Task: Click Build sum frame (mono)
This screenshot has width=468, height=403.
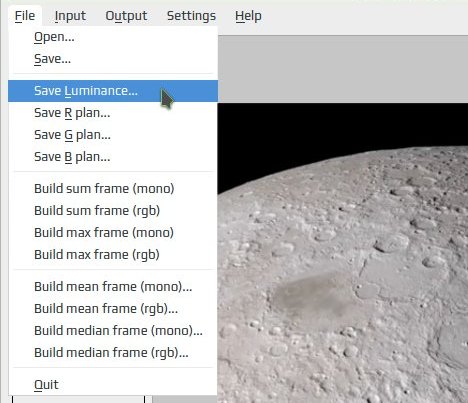Action: [x=113, y=189]
